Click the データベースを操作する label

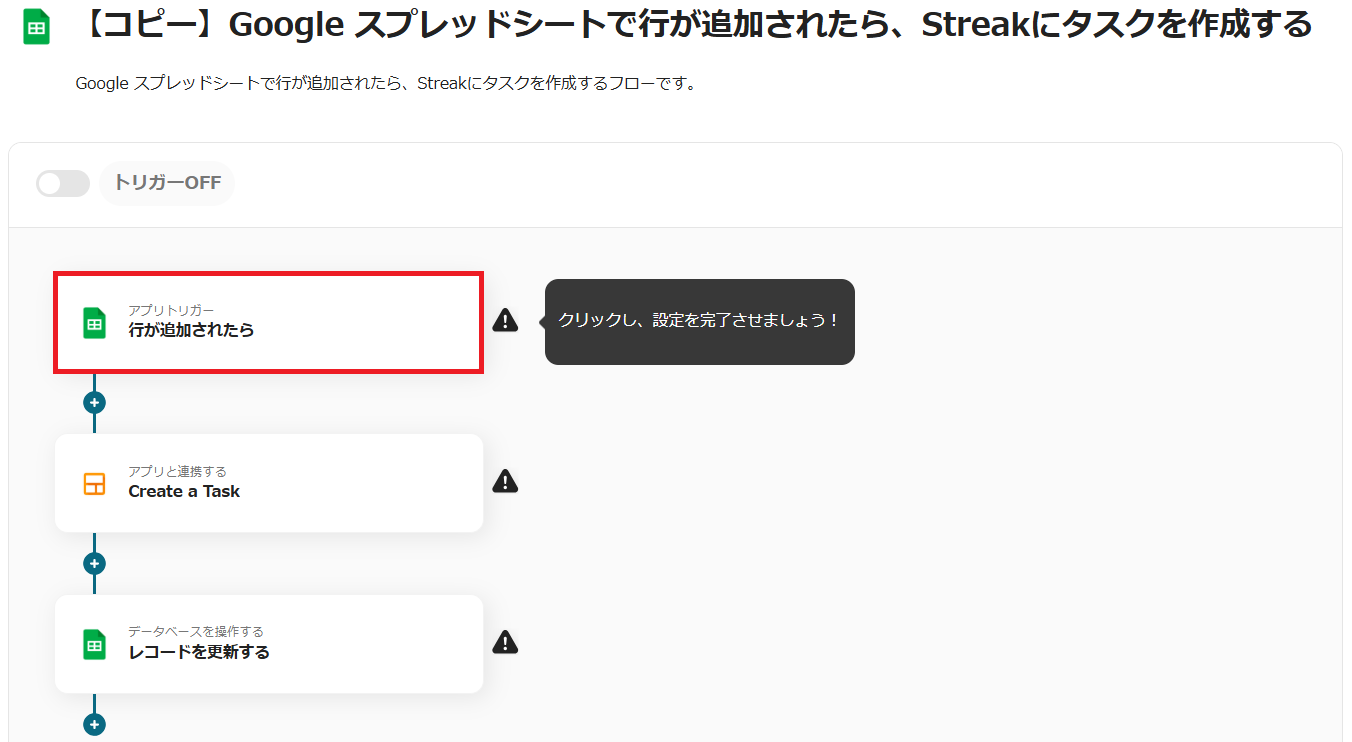coord(196,631)
